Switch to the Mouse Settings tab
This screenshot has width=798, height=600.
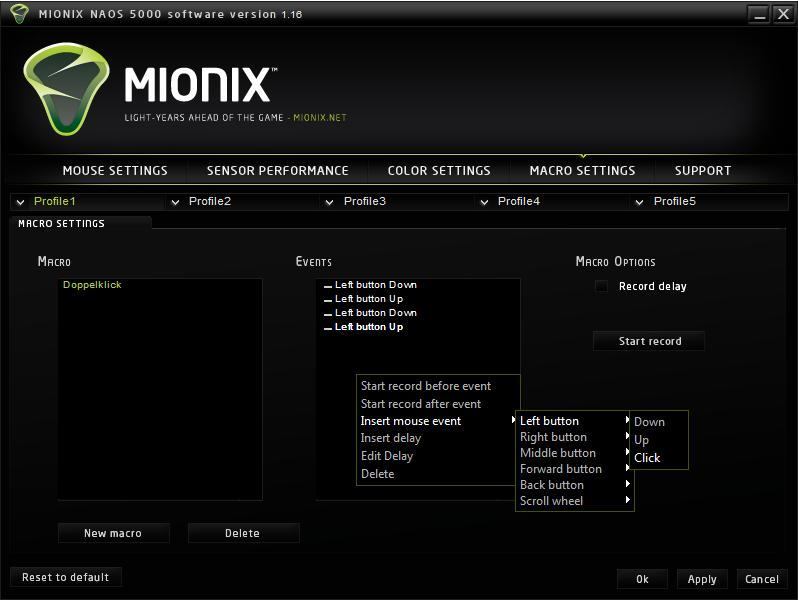click(x=115, y=170)
